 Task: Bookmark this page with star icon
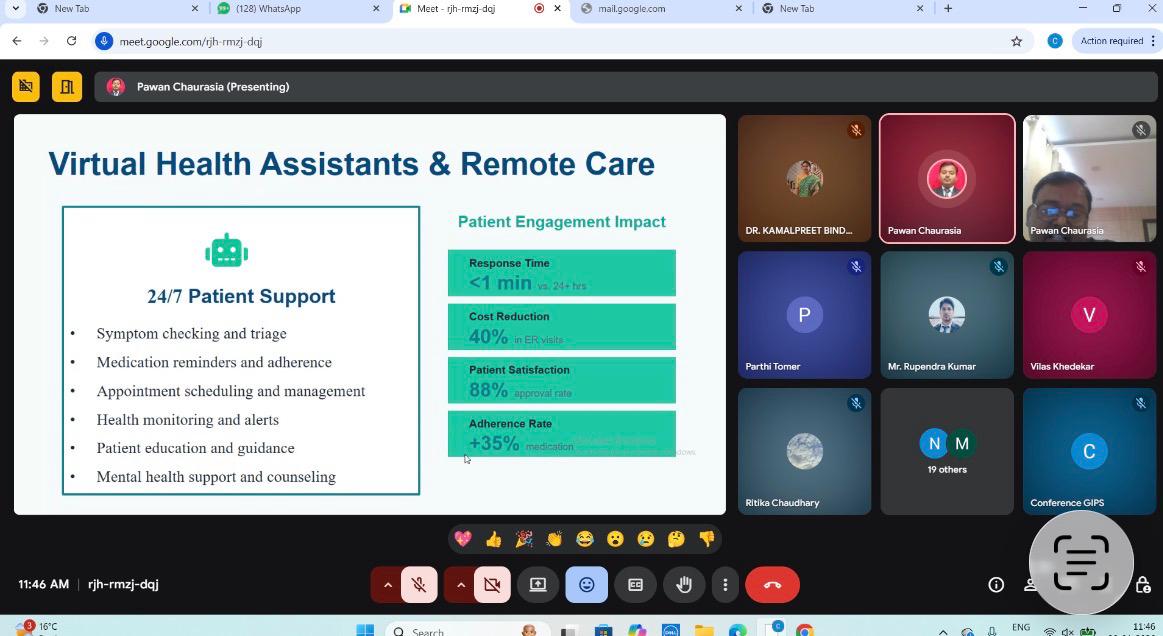[1017, 41]
